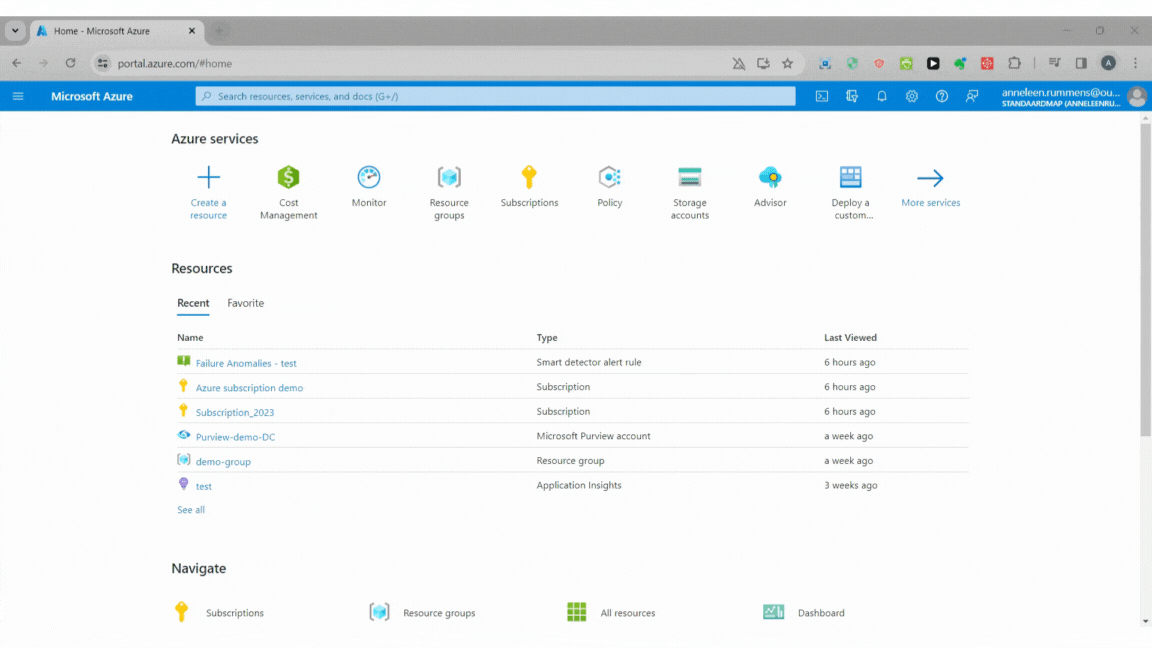This screenshot has height=648, width=1152.
Task: Reload the browser page
Action: click(71, 63)
